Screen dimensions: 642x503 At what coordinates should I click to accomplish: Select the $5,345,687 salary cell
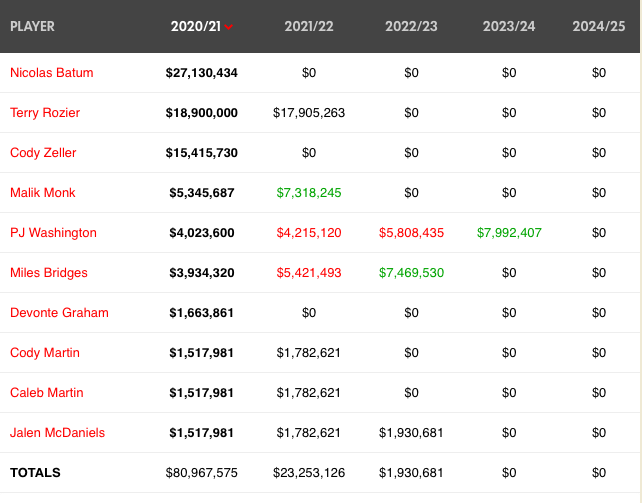tap(201, 193)
